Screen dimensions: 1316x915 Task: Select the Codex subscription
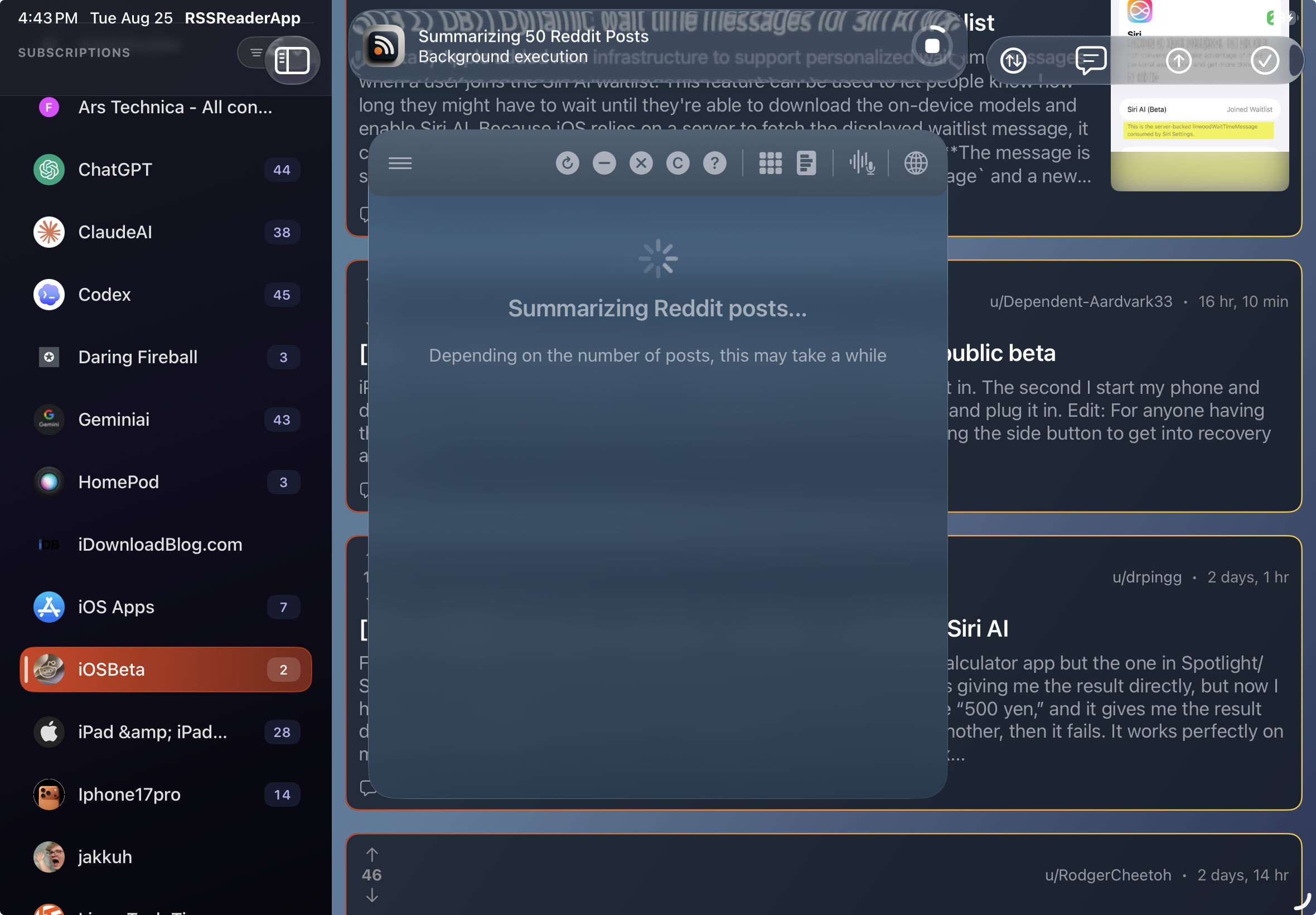(x=166, y=295)
